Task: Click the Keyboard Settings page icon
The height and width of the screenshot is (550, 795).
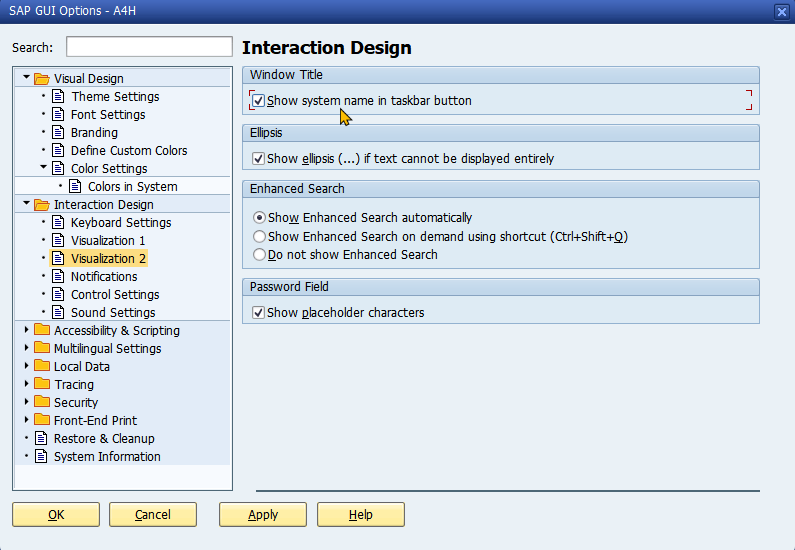Action: (58, 223)
